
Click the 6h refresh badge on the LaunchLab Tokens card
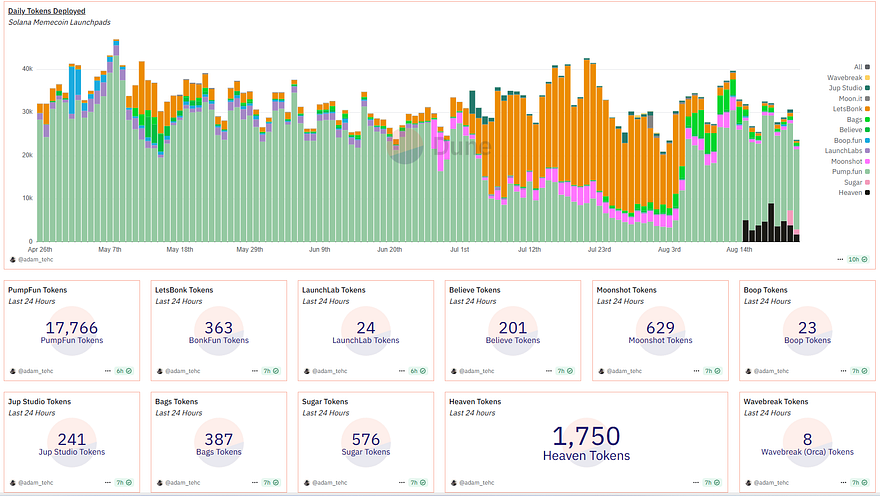click(x=418, y=371)
